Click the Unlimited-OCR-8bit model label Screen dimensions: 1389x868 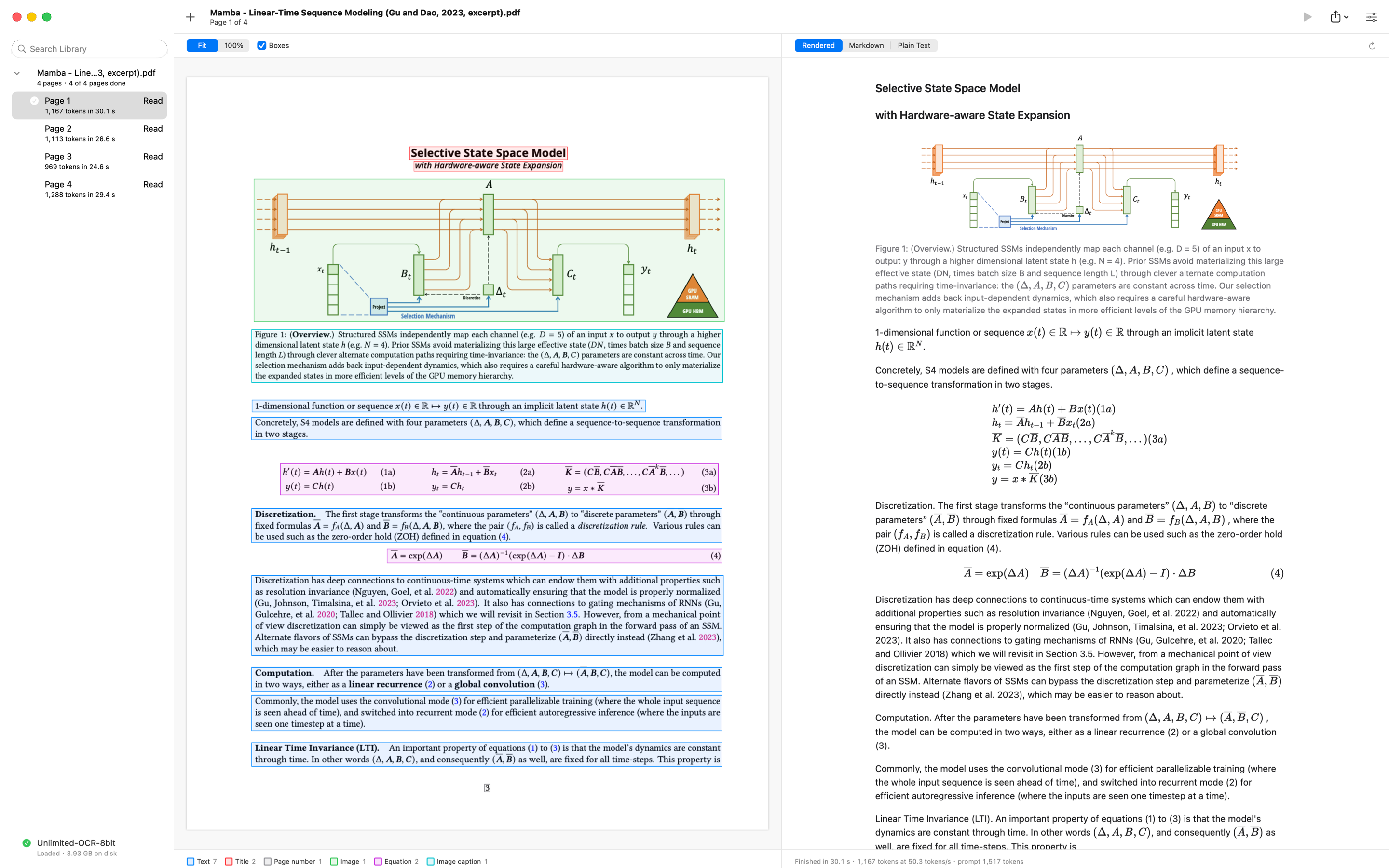(x=76, y=843)
